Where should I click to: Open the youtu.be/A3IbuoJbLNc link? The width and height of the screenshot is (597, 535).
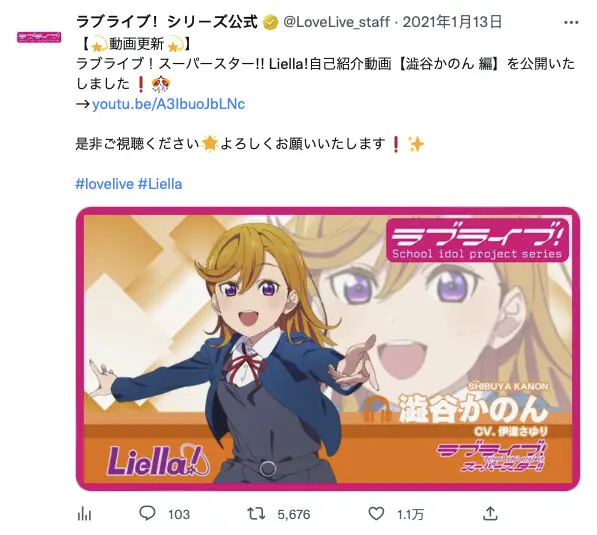click(x=168, y=104)
